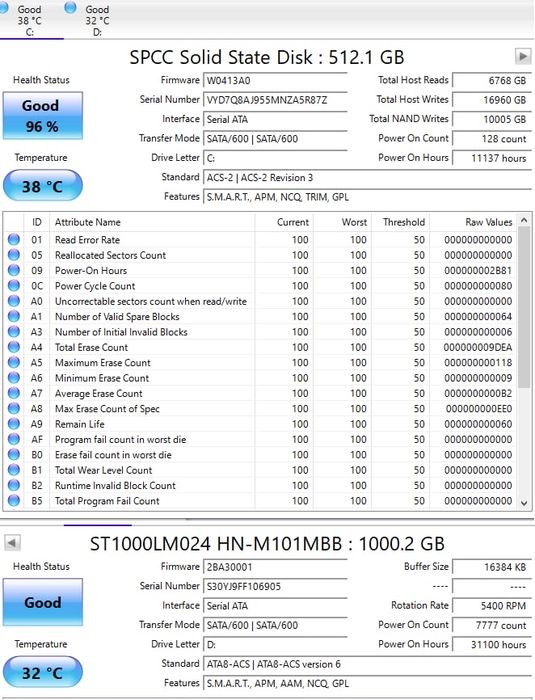Viewport: 535px width, 700px height.
Task: Select the D: drive tab at top
Action: (97, 20)
